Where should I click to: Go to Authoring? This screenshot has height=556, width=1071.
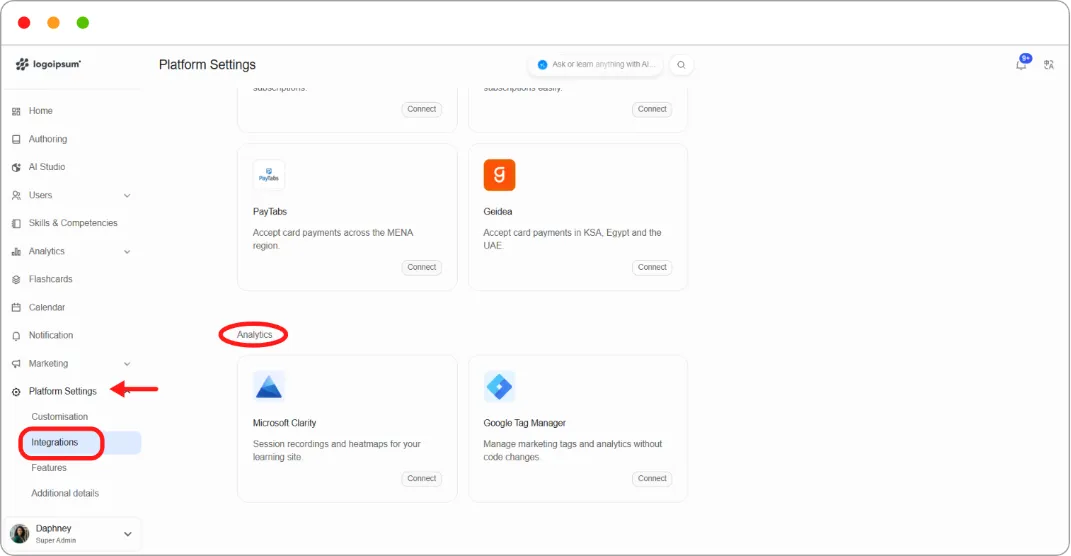coord(48,139)
